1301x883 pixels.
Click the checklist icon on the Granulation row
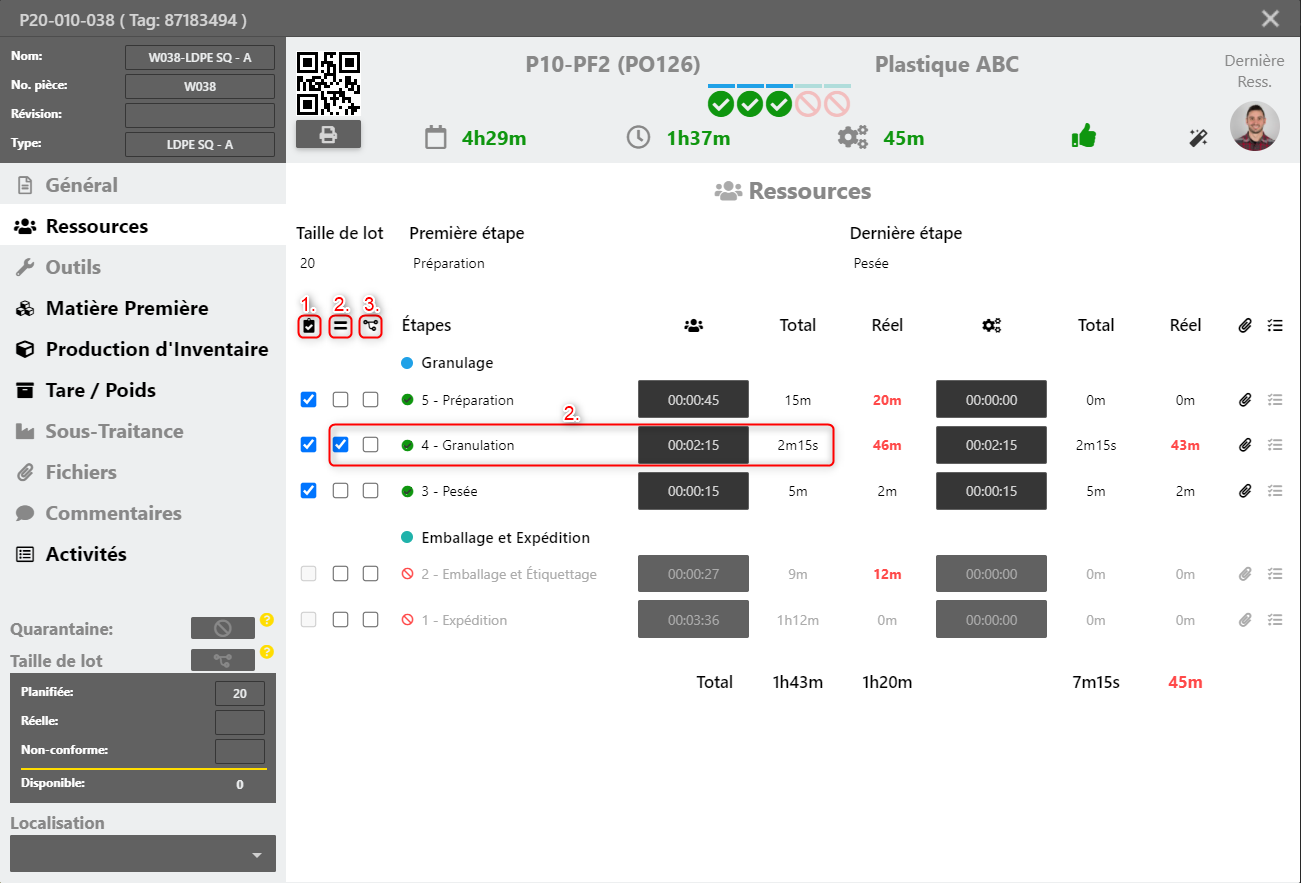coord(1275,445)
